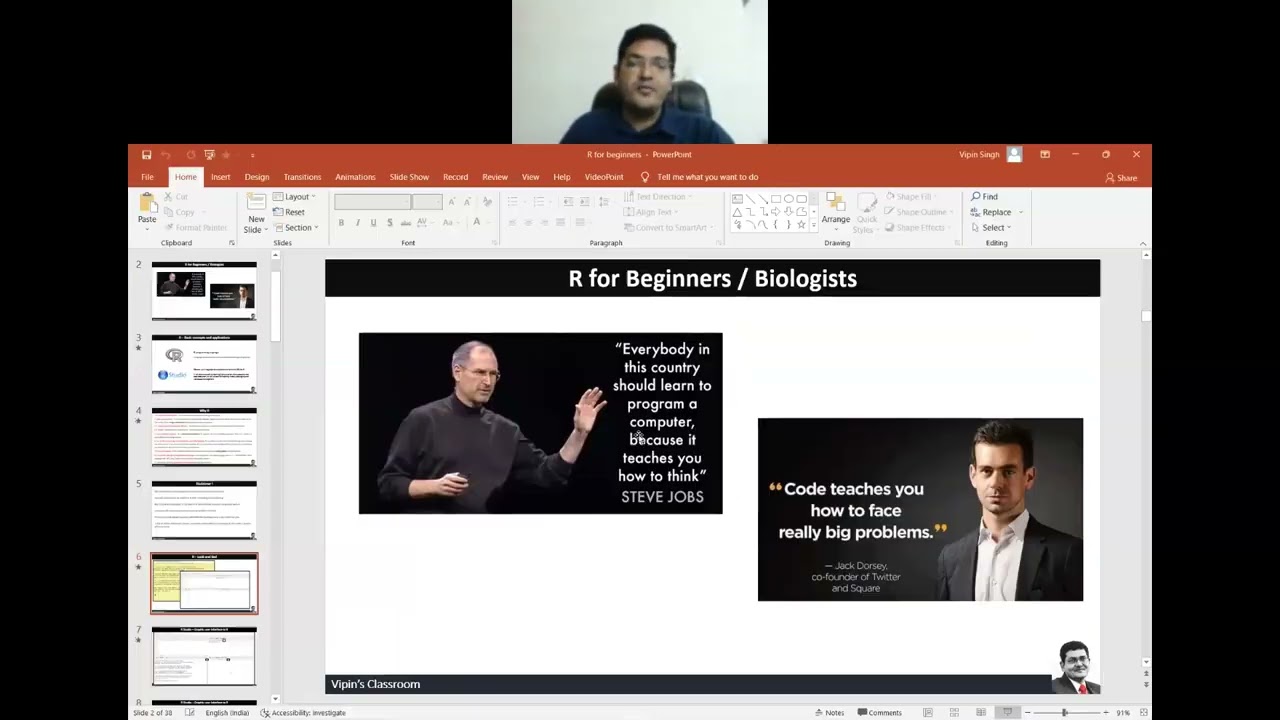Open the Section dropdown
The width and height of the screenshot is (1280, 720).
coord(296,227)
